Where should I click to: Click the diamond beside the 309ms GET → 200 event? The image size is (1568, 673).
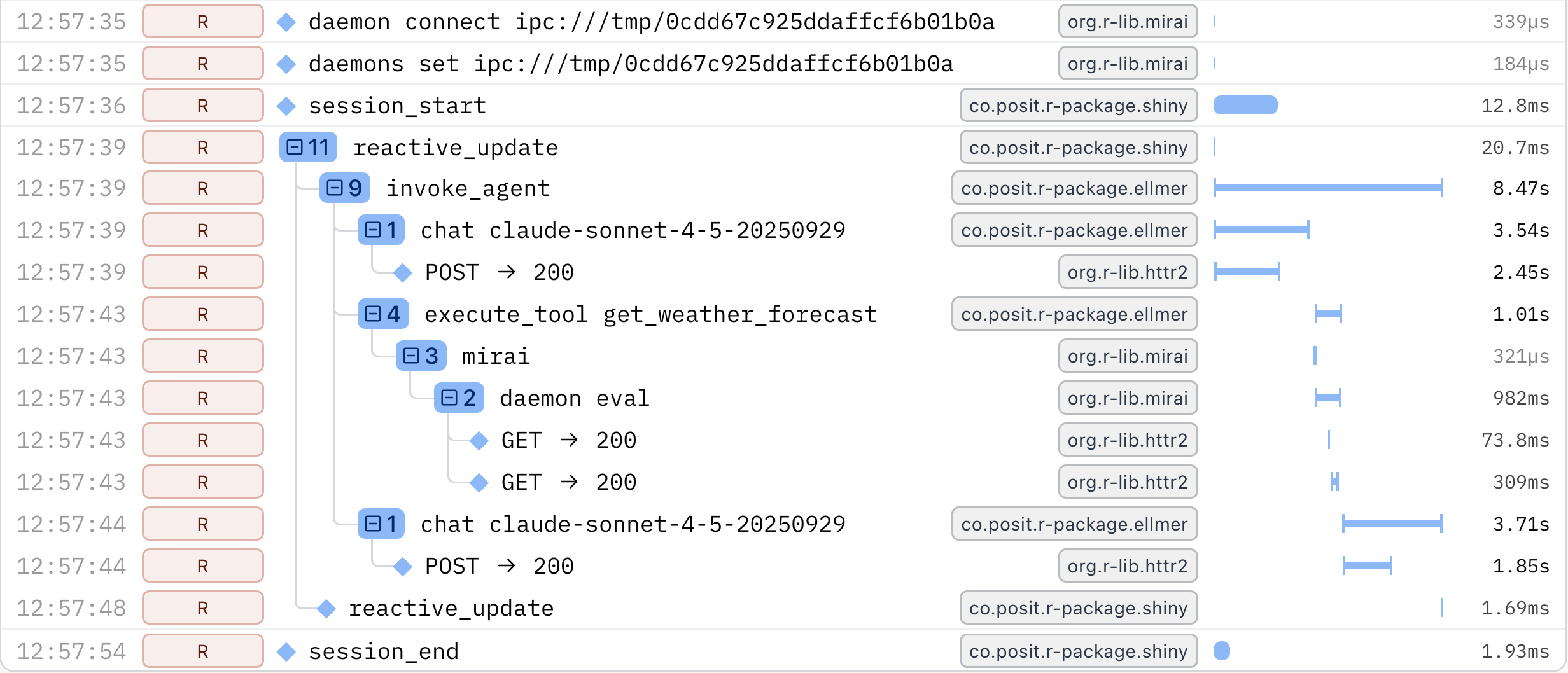pos(478,482)
